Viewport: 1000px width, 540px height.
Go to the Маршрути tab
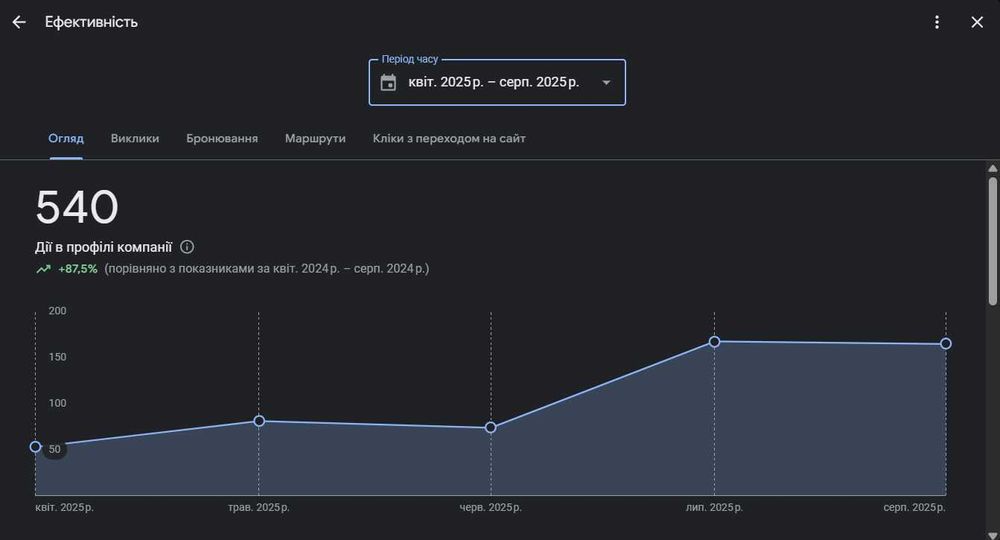click(315, 138)
